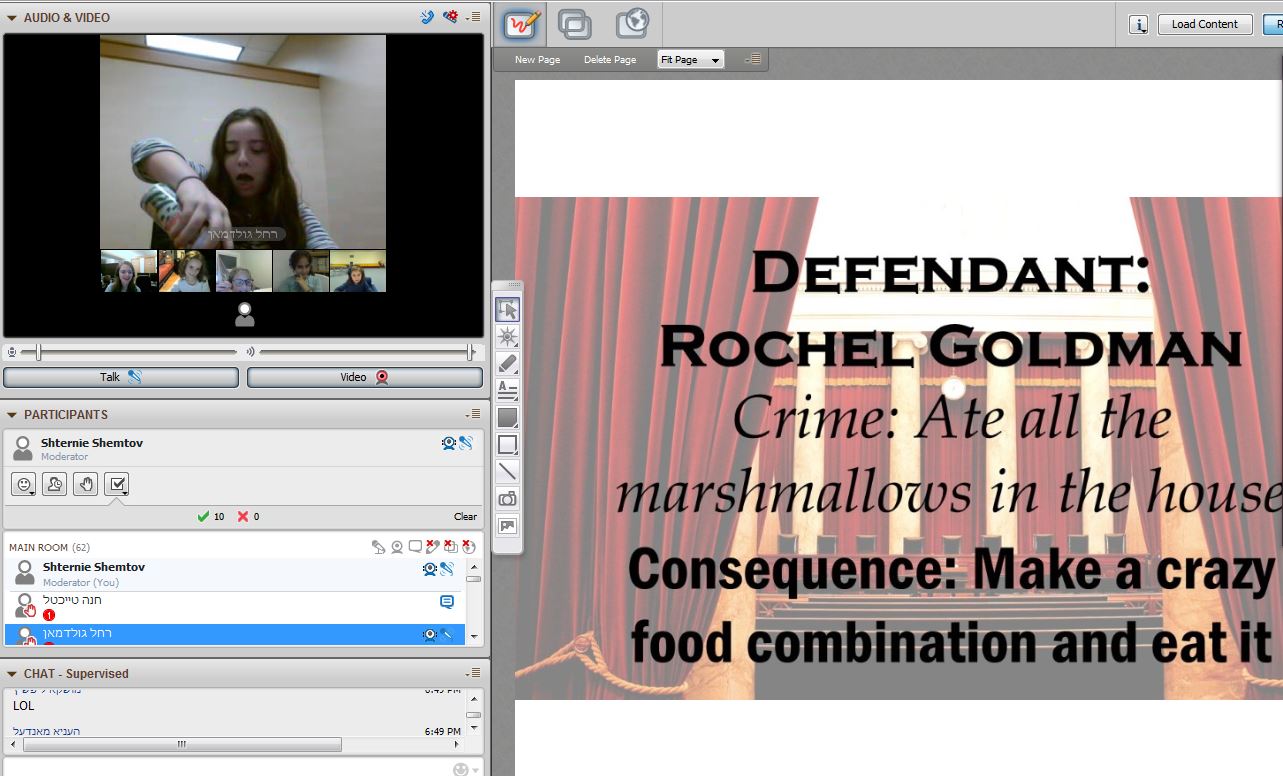Clear the polling responses
This screenshot has height=776, width=1283.
tap(465, 517)
